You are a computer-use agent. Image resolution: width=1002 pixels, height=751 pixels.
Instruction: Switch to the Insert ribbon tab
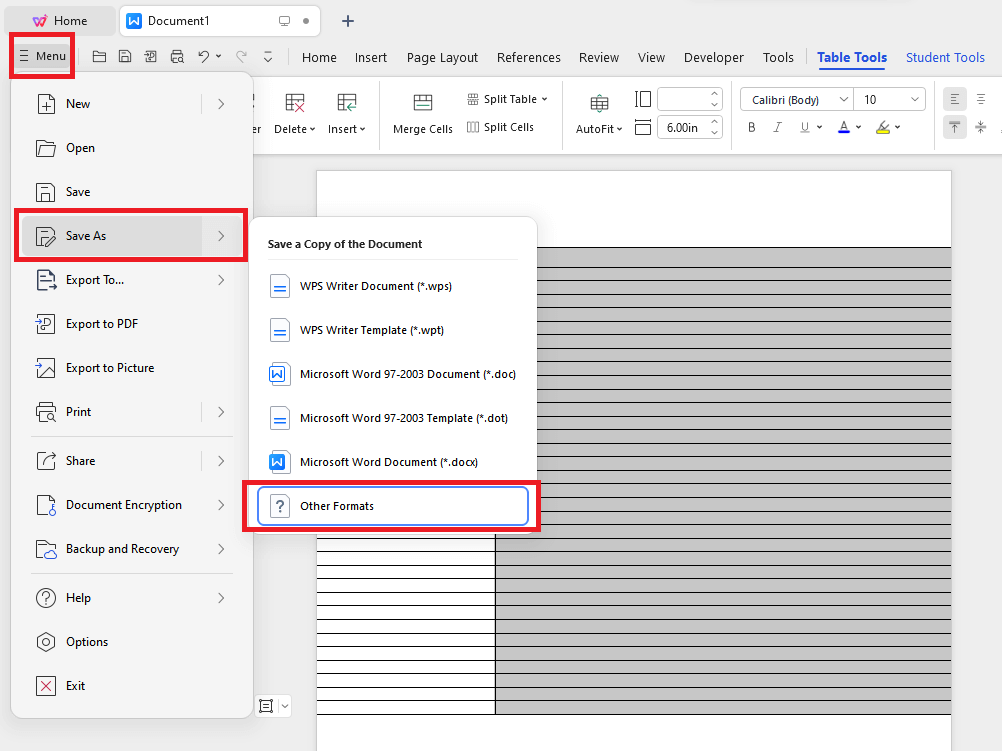coord(371,58)
